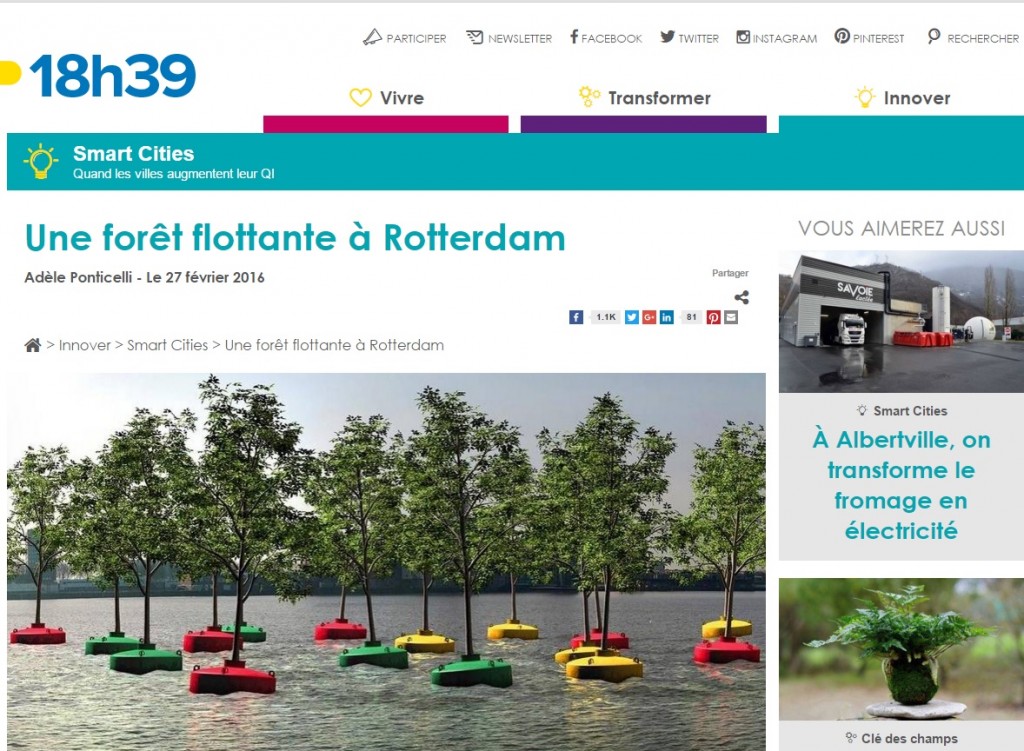Go to home via breadcrumb house icon
The height and width of the screenshot is (751, 1024).
click(33, 345)
